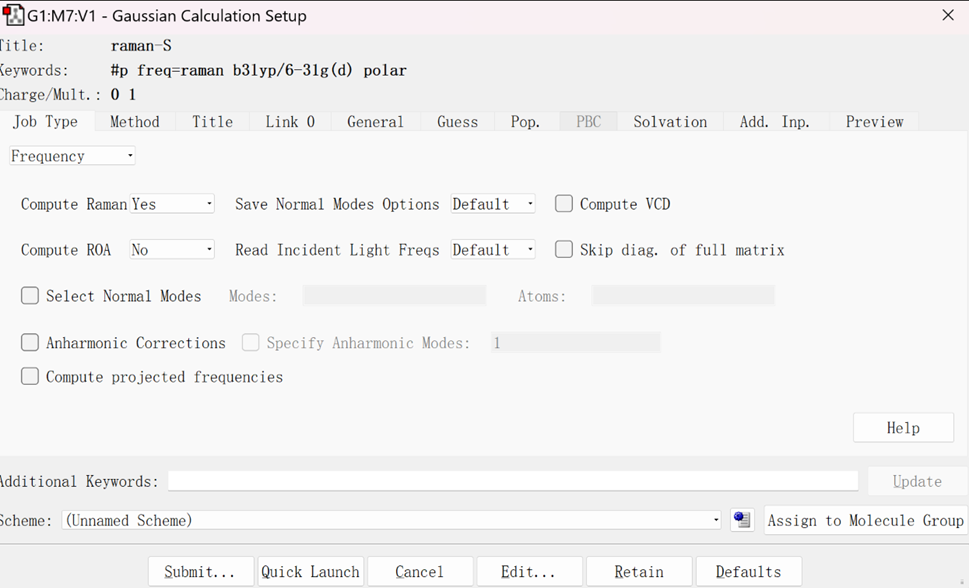Go to the Preview tab
This screenshot has width=969, height=588.
[874, 122]
